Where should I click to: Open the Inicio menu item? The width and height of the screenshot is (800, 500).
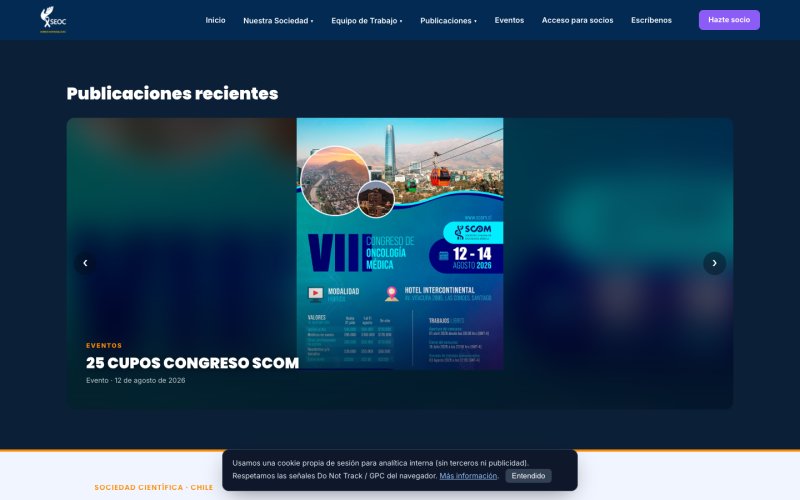point(215,20)
